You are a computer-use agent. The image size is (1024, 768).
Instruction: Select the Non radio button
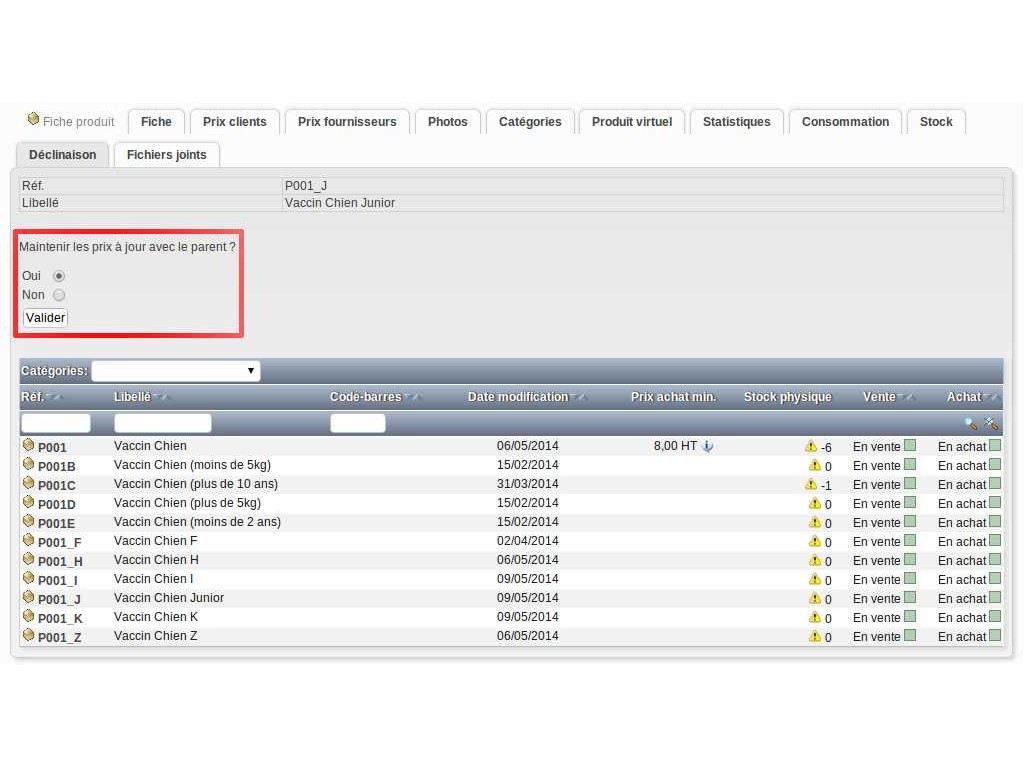(x=59, y=295)
